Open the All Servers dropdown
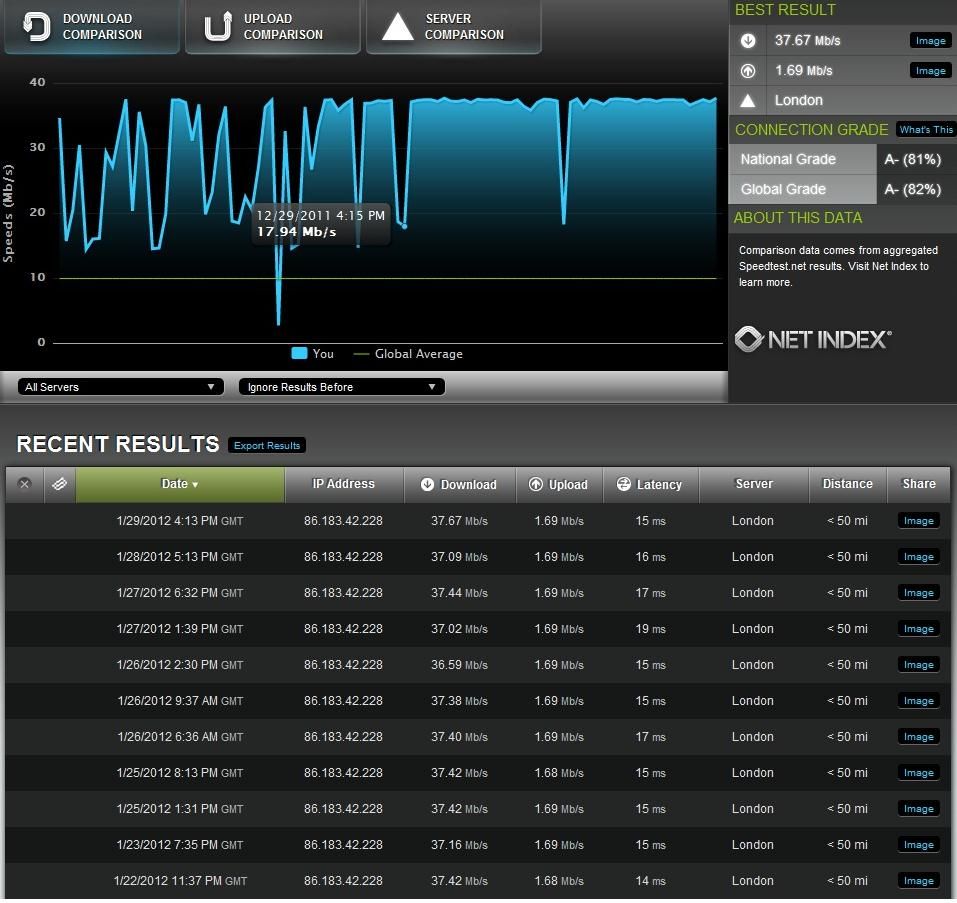The image size is (957, 903). click(x=120, y=387)
